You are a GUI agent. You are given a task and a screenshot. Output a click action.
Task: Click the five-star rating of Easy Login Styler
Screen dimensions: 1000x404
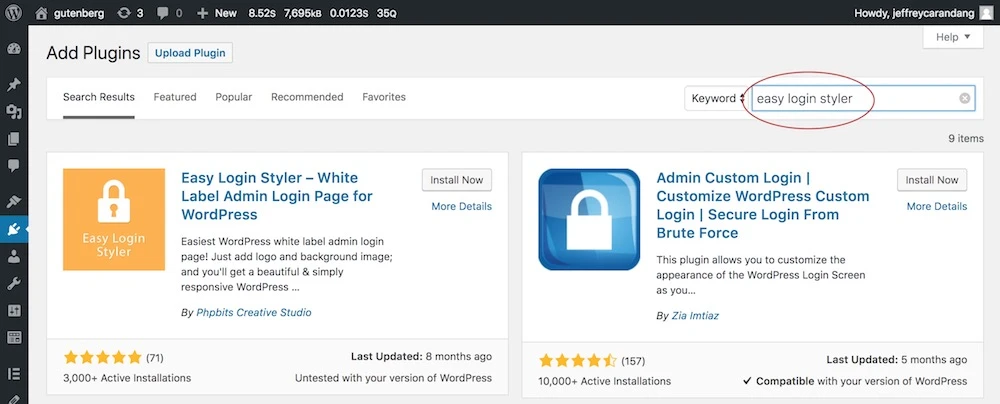pos(103,357)
